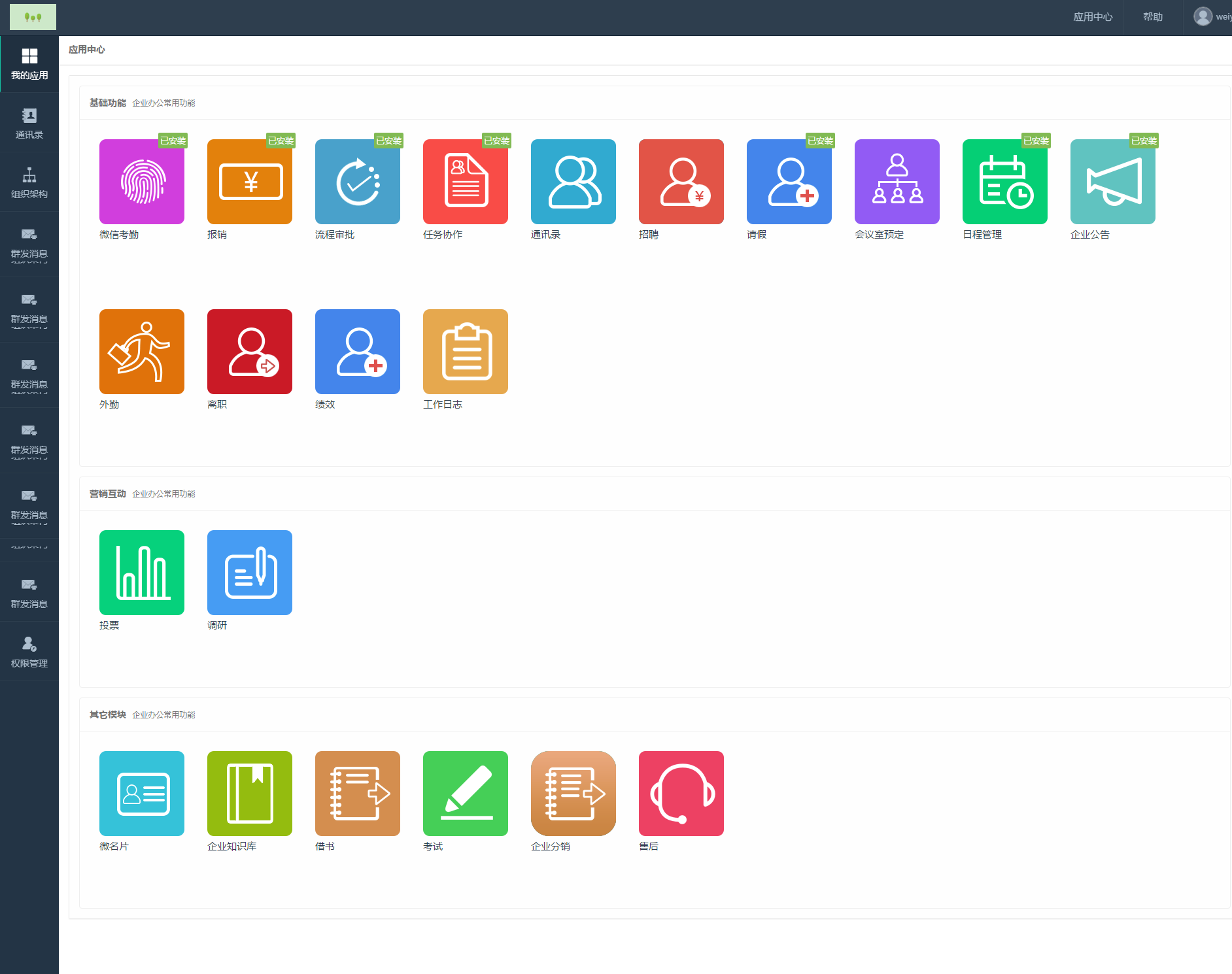The width and height of the screenshot is (1232, 974).
Task: Open the 离职 resignation app
Action: [250, 352]
